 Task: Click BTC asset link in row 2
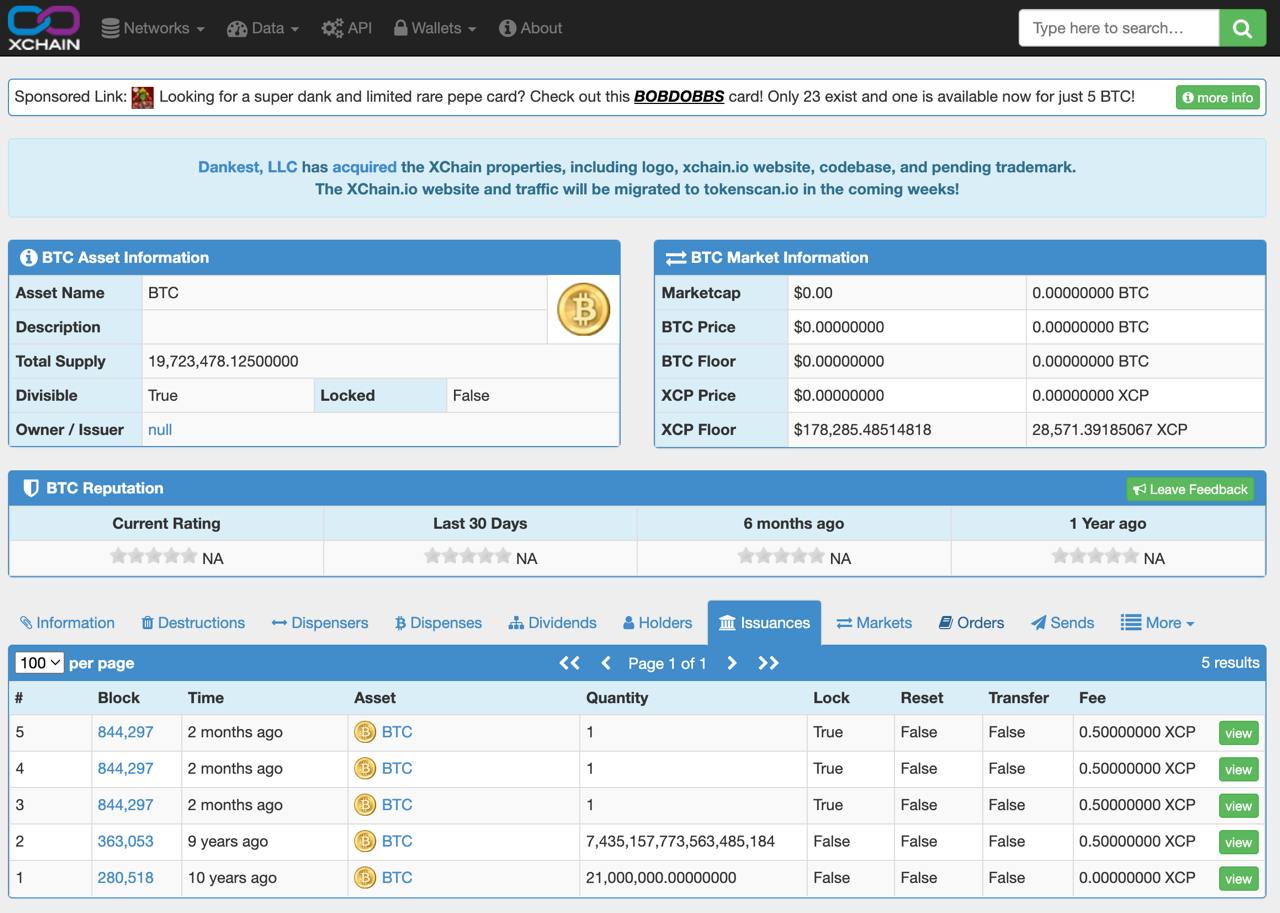point(397,841)
